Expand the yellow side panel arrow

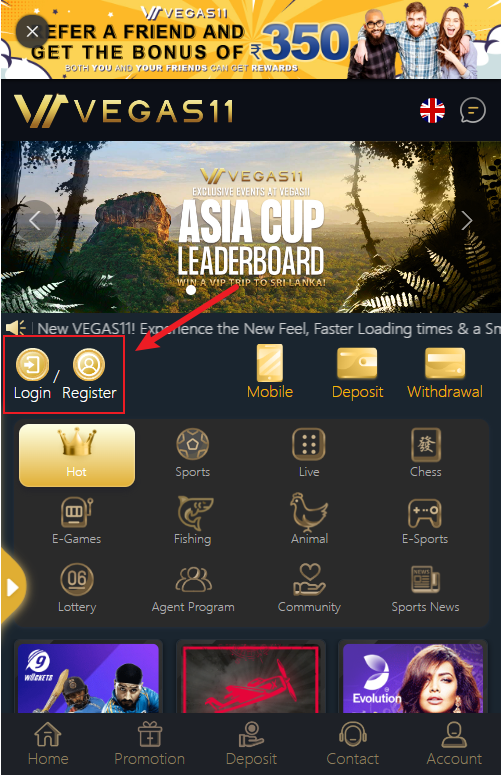coord(12,587)
